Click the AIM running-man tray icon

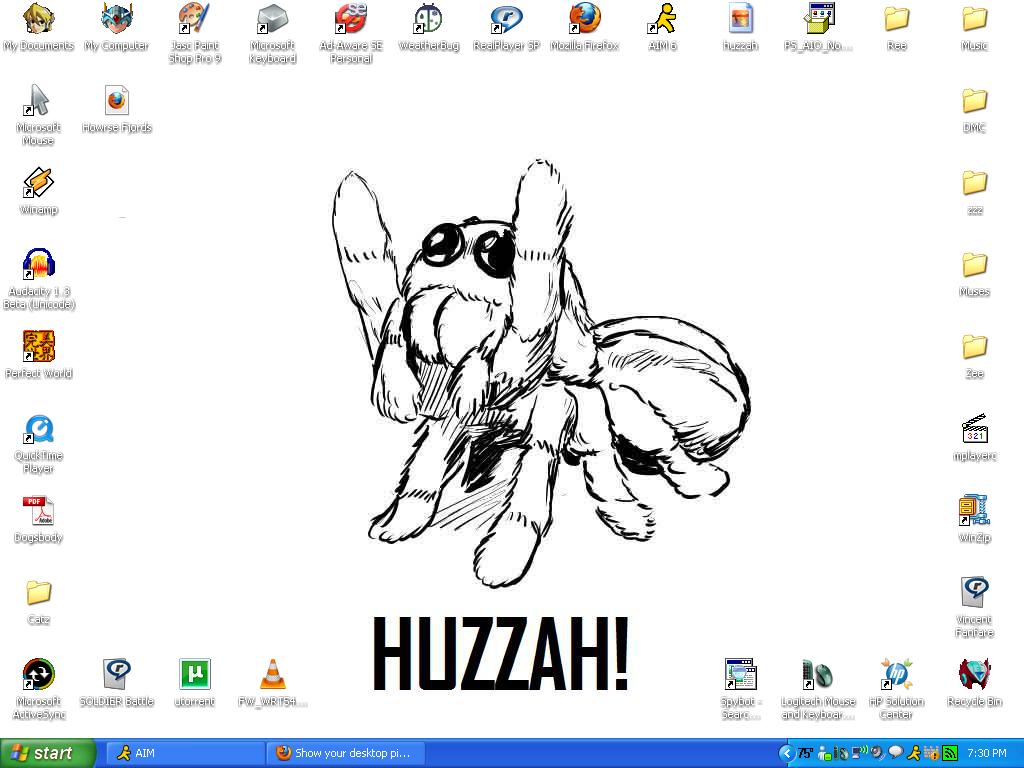tap(914, 753)
